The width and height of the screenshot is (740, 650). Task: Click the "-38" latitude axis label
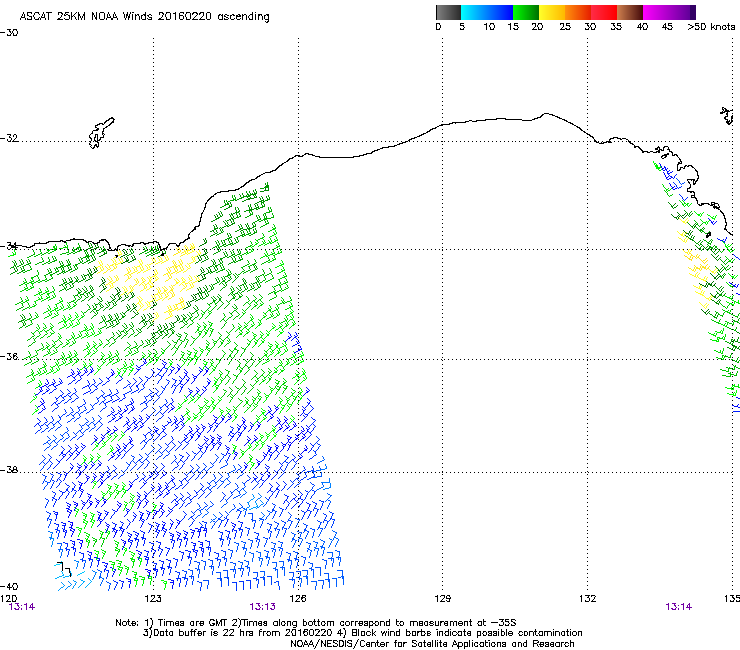[x=9, y=470]
